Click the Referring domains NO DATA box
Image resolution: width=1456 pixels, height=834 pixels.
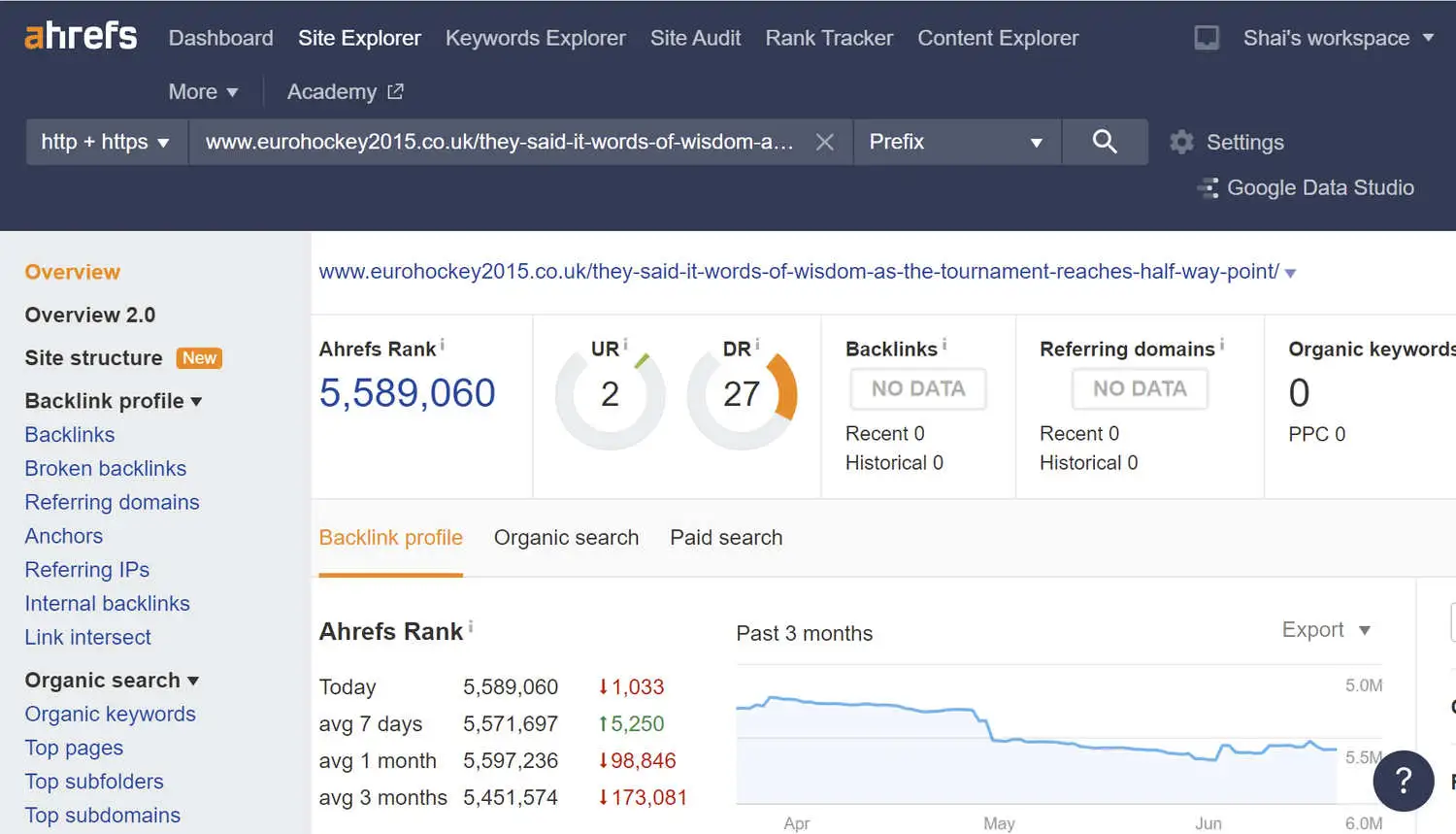[x=1140, y=388]
